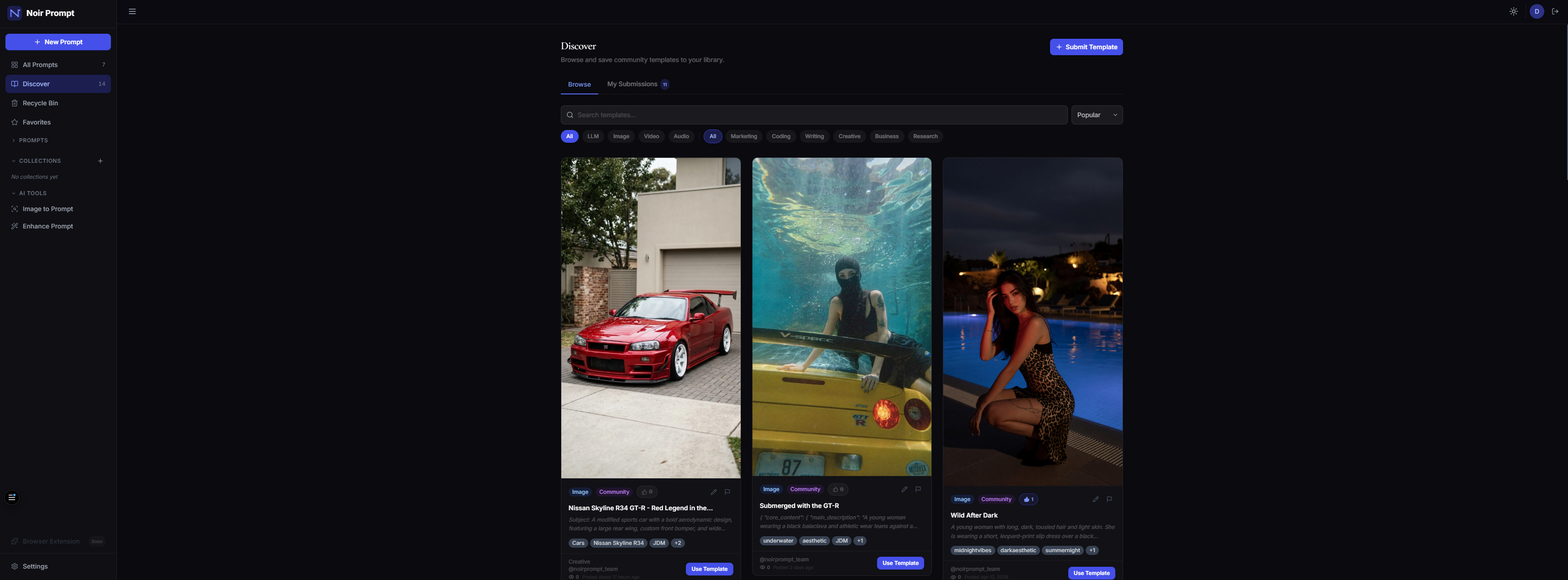Open the floating round menu button
Screen dimensions: 1568x580
(x=11, y=497)
